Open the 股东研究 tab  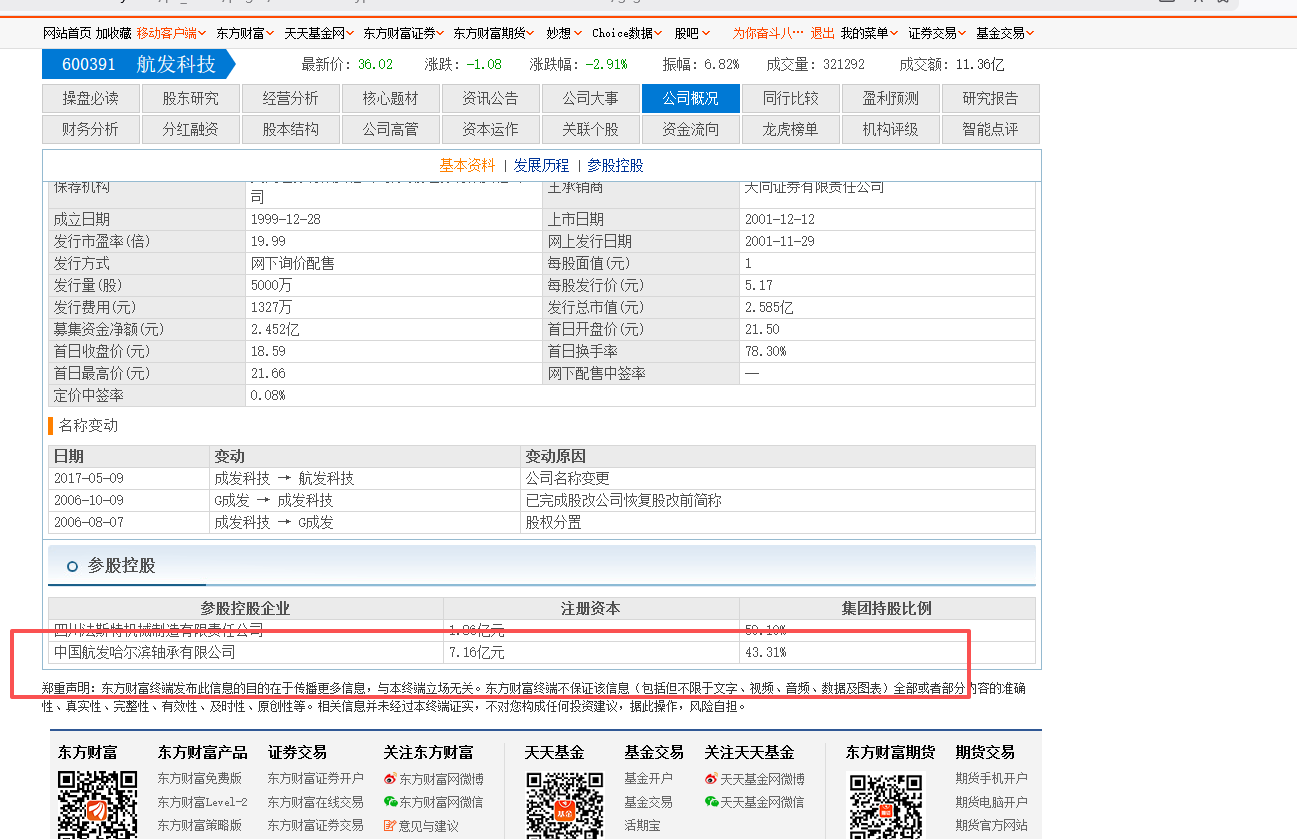point(191,98)
